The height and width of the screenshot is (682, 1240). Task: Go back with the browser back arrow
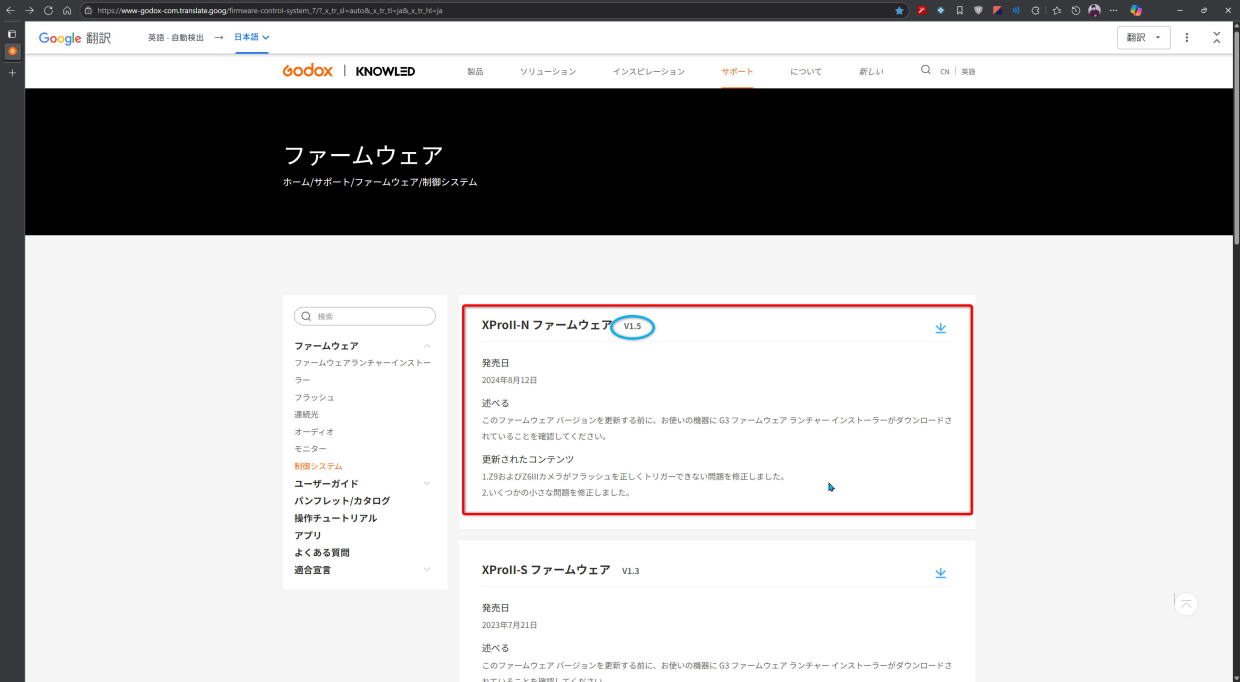tap(11, 10)
